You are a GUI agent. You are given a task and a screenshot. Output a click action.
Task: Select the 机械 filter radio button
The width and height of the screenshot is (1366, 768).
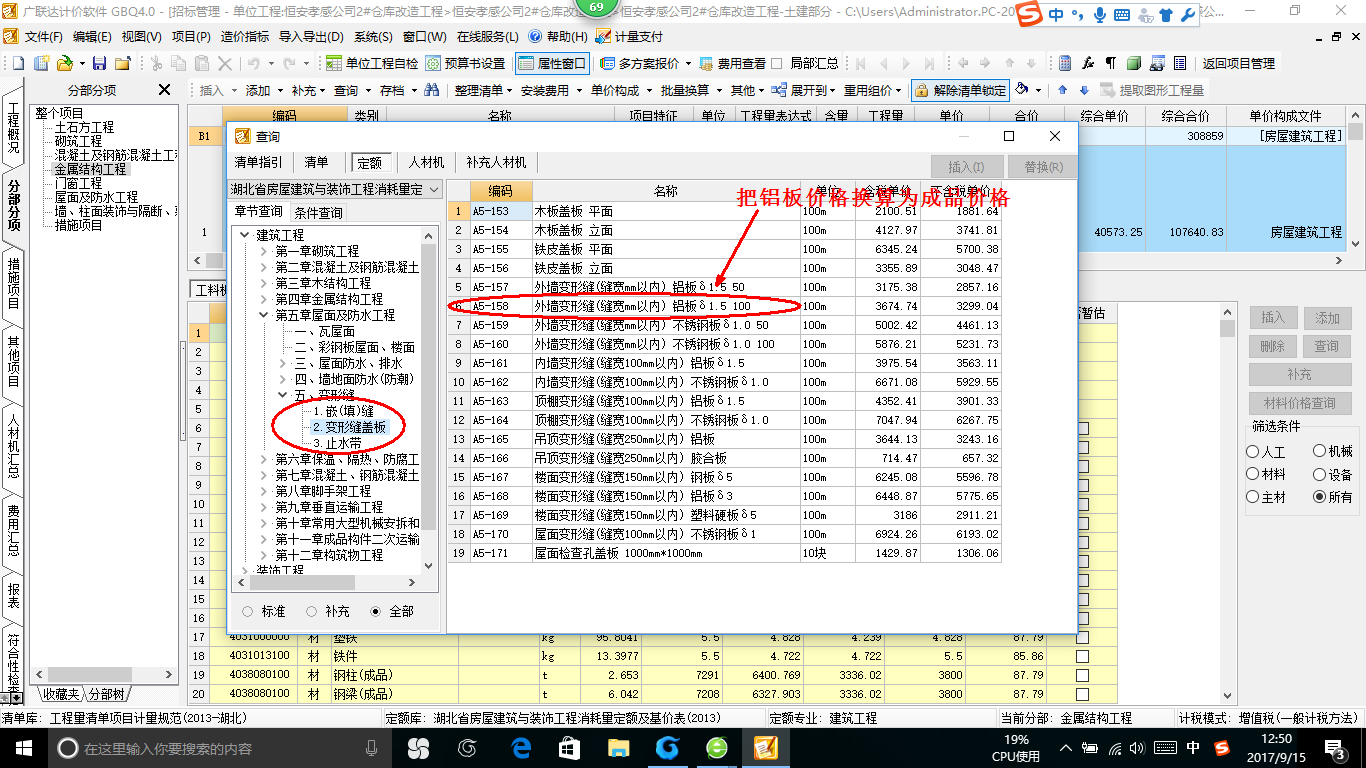pyautogui.click(x=1320, y=452)
